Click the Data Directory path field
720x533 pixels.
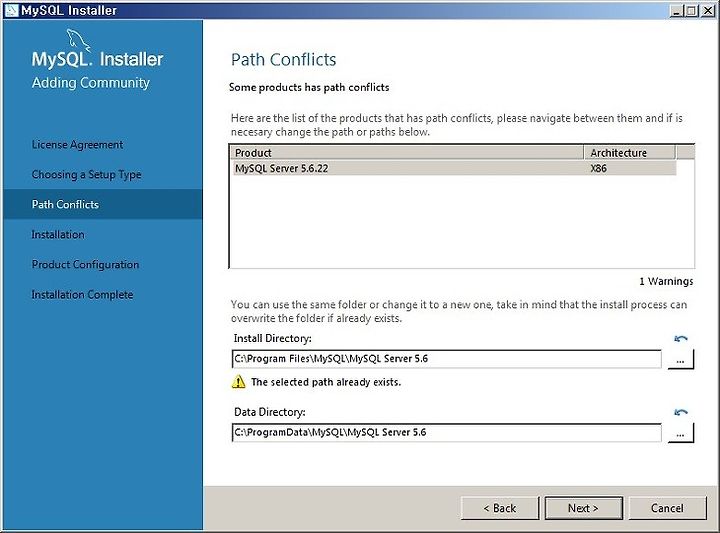pos(446,432)
